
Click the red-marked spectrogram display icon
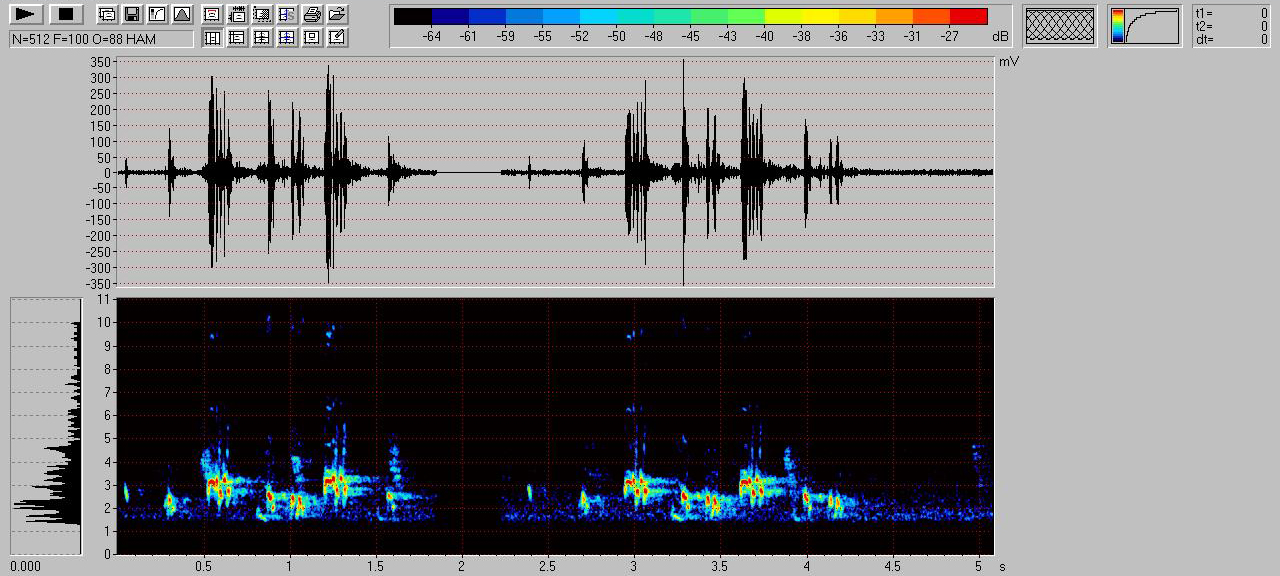(x=212, y=14)
